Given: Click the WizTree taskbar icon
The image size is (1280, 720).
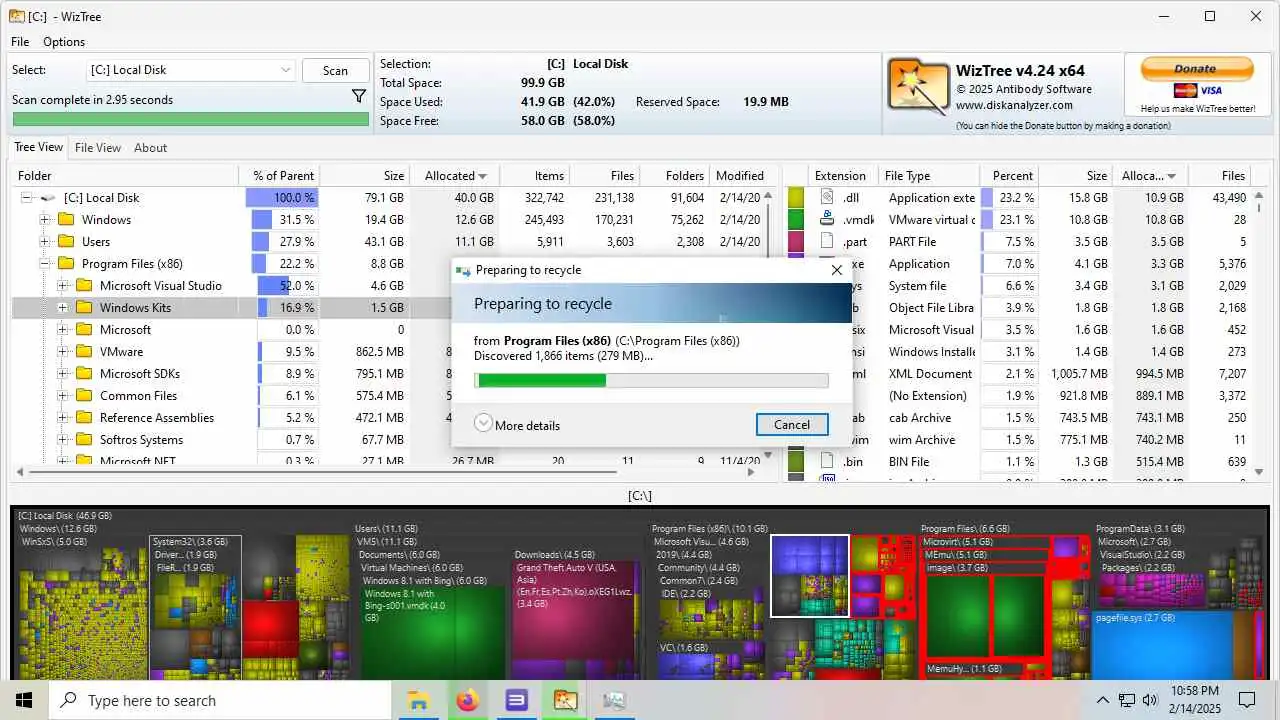Looking at the screenshot, I should (565, 700).
